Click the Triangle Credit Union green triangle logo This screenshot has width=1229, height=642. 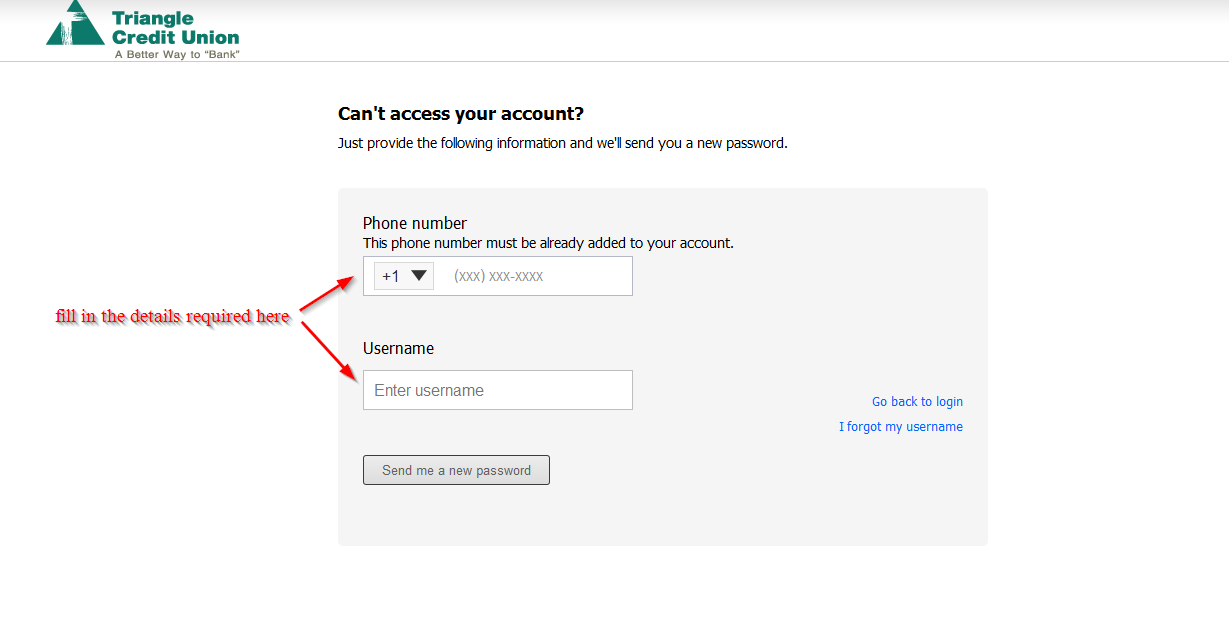pyautogui.click(x=74, y=24)
